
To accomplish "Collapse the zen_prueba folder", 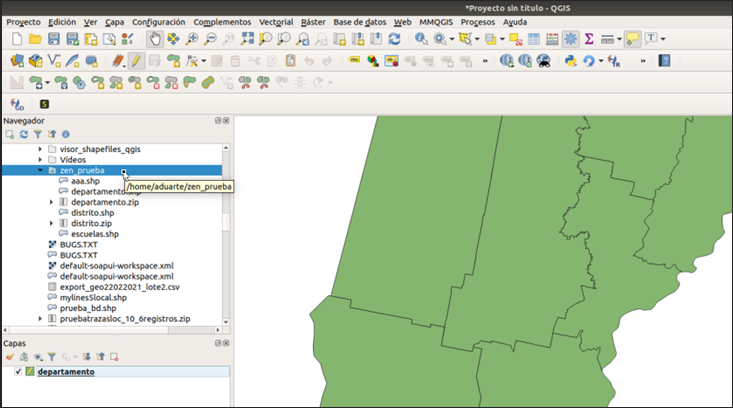I will click(41, 170).
